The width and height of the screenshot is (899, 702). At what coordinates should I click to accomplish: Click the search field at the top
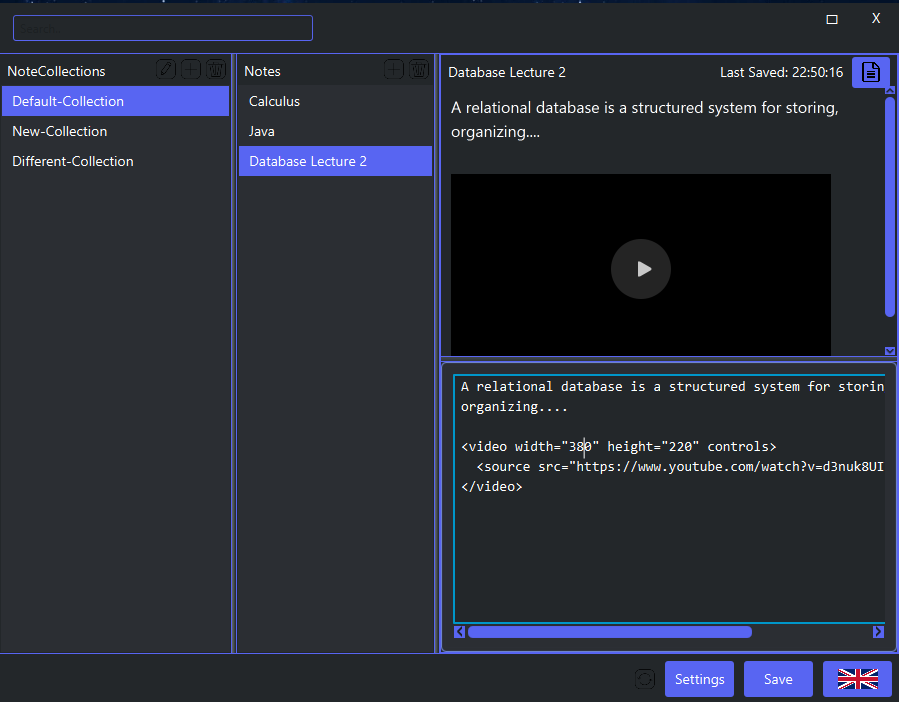point(162,27)
